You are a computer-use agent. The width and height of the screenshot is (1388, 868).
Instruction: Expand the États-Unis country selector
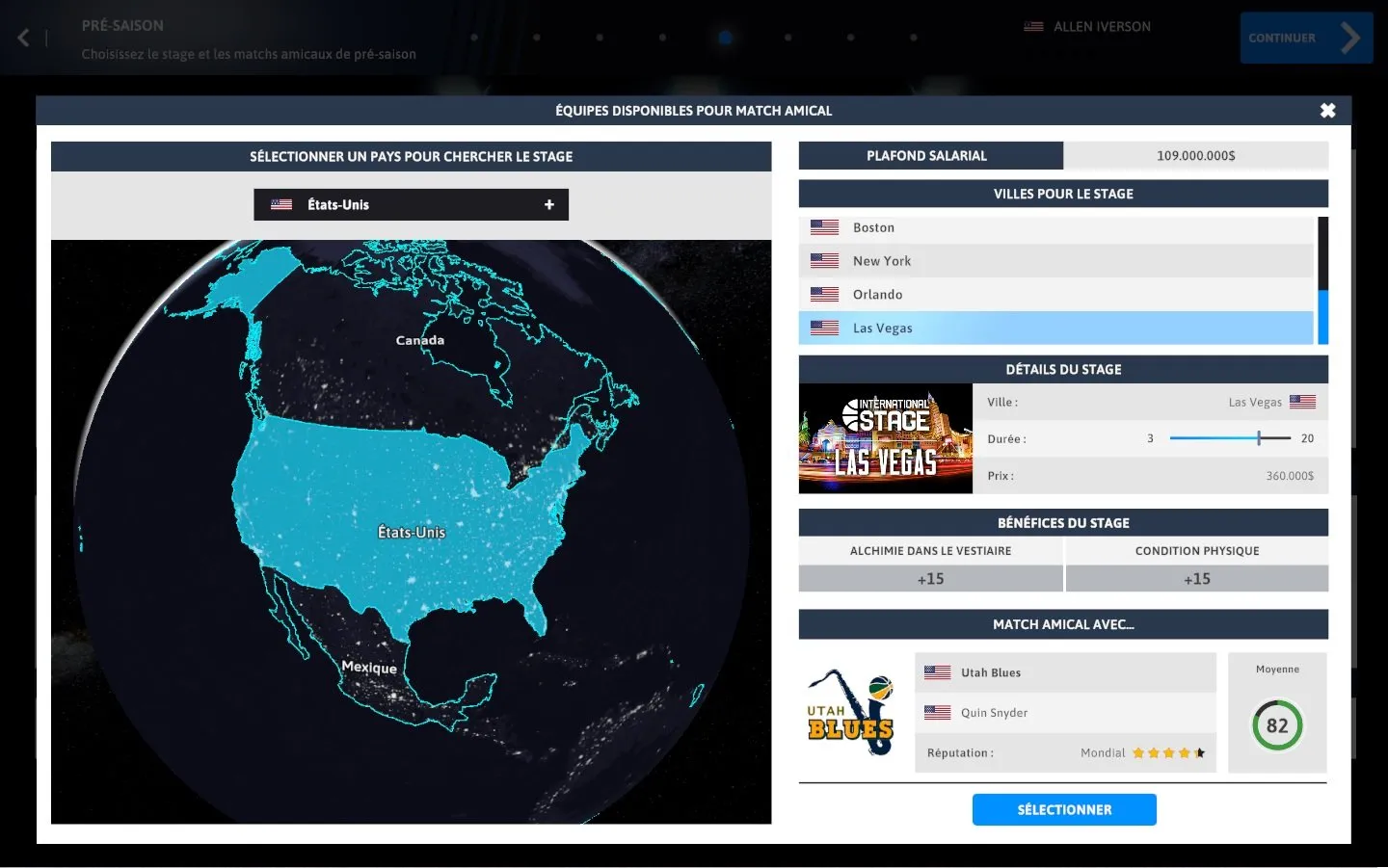coord(411,204)
